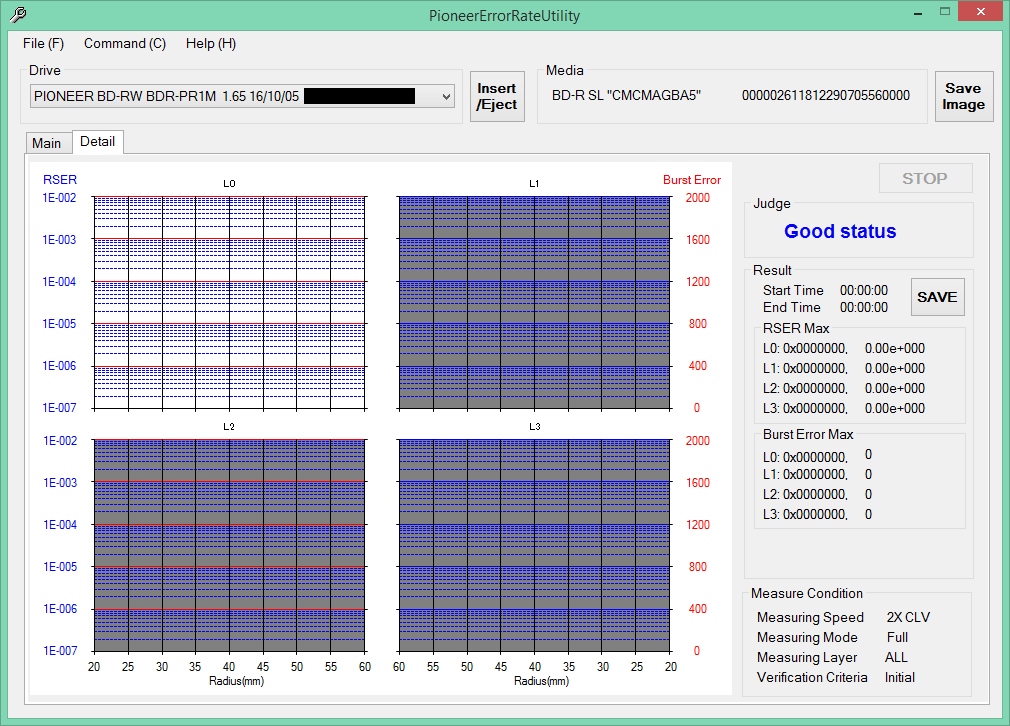Image resolution: width=1010 pixels, height=726 pixels.
Task: Select the Detail tab
Action: coord(98,142)
